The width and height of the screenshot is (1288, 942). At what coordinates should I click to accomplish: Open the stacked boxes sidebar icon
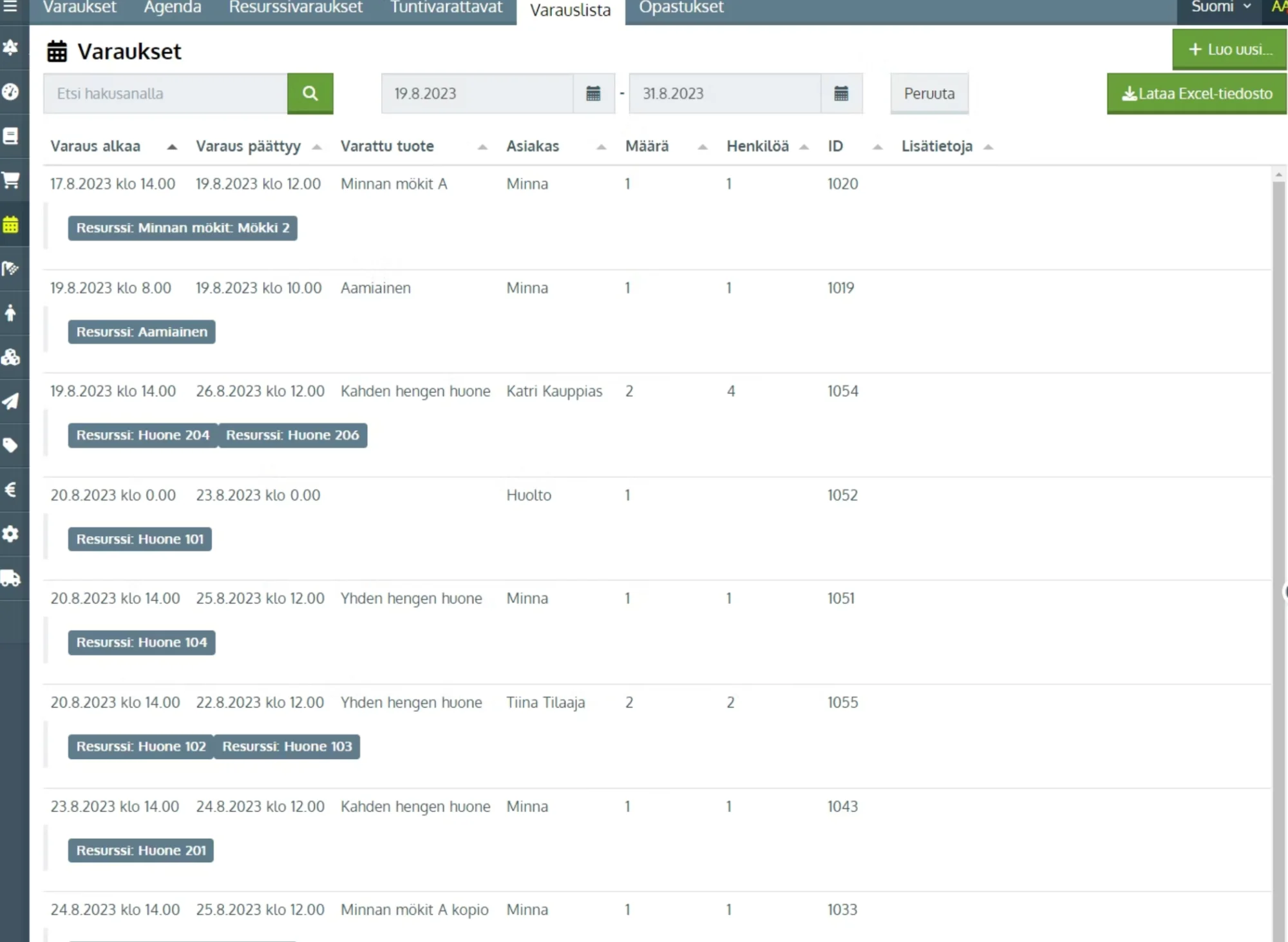(x=10, y=357)
